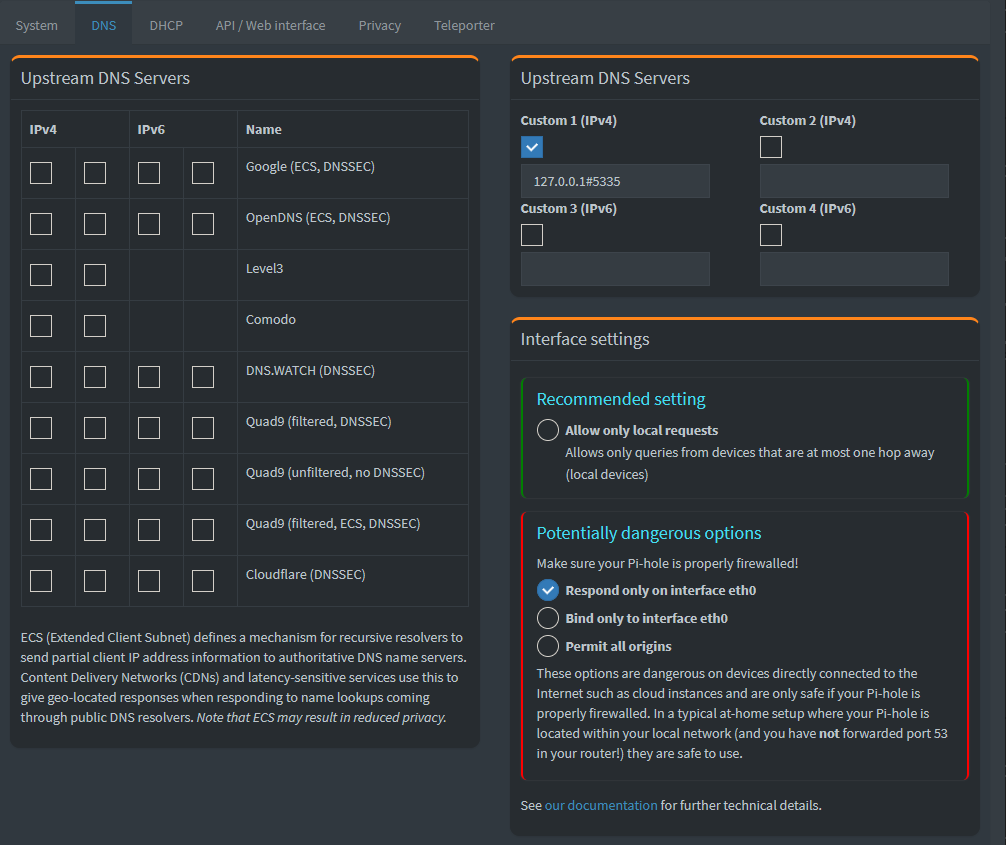Check Quad9 (filtered, DNSSEC) secondary IPv4 box
Viewport: 1006px width, 845px height.
pyautogui.click(x=95, y=428)
